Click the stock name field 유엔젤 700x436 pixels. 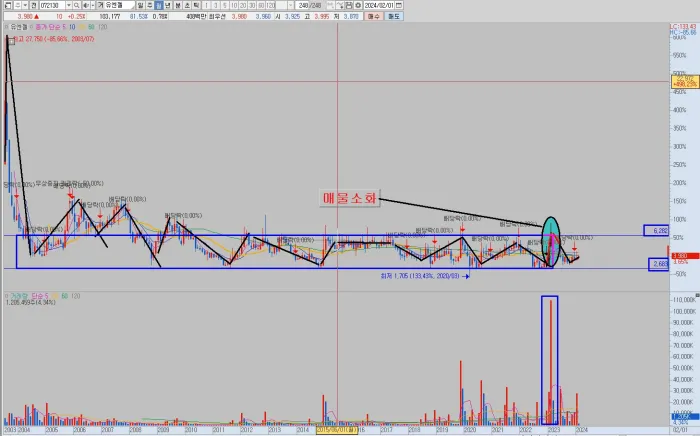119,5
